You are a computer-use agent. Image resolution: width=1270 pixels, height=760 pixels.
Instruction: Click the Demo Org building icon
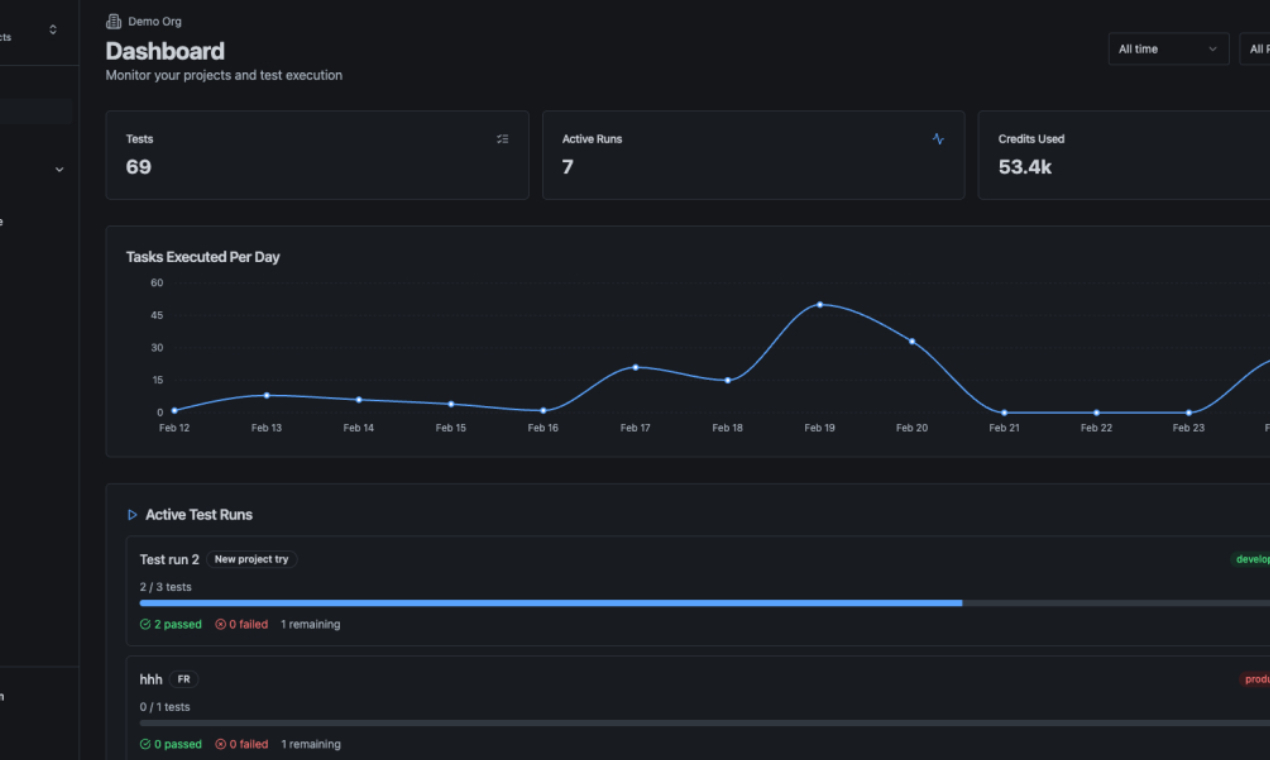pos(114,21)
